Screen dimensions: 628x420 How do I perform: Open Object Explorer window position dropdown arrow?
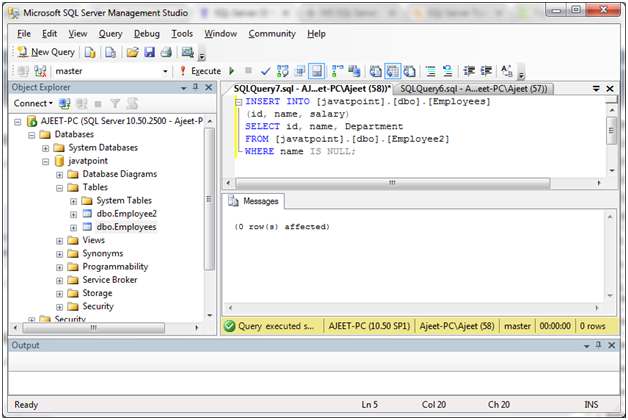pyautogui.click(x=183, y=88)
